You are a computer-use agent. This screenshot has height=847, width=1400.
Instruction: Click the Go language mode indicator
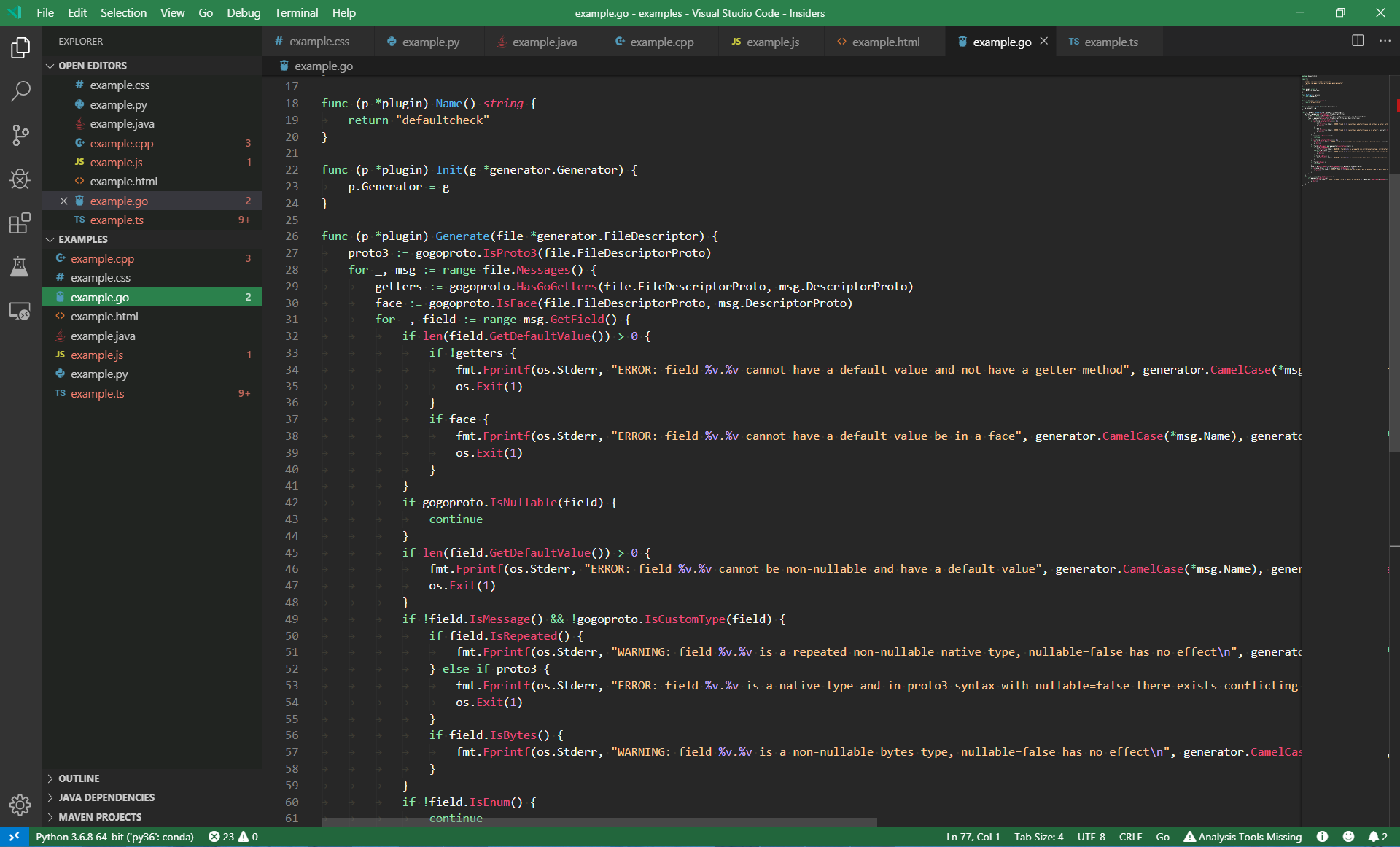pos(1162,837)
